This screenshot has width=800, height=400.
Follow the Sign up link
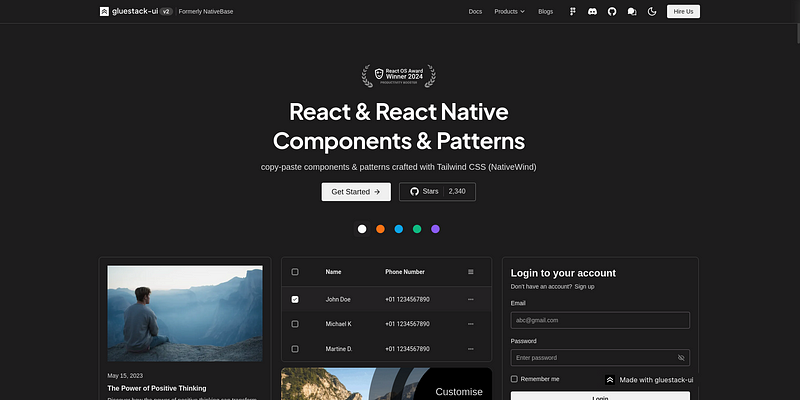point(584,287)
